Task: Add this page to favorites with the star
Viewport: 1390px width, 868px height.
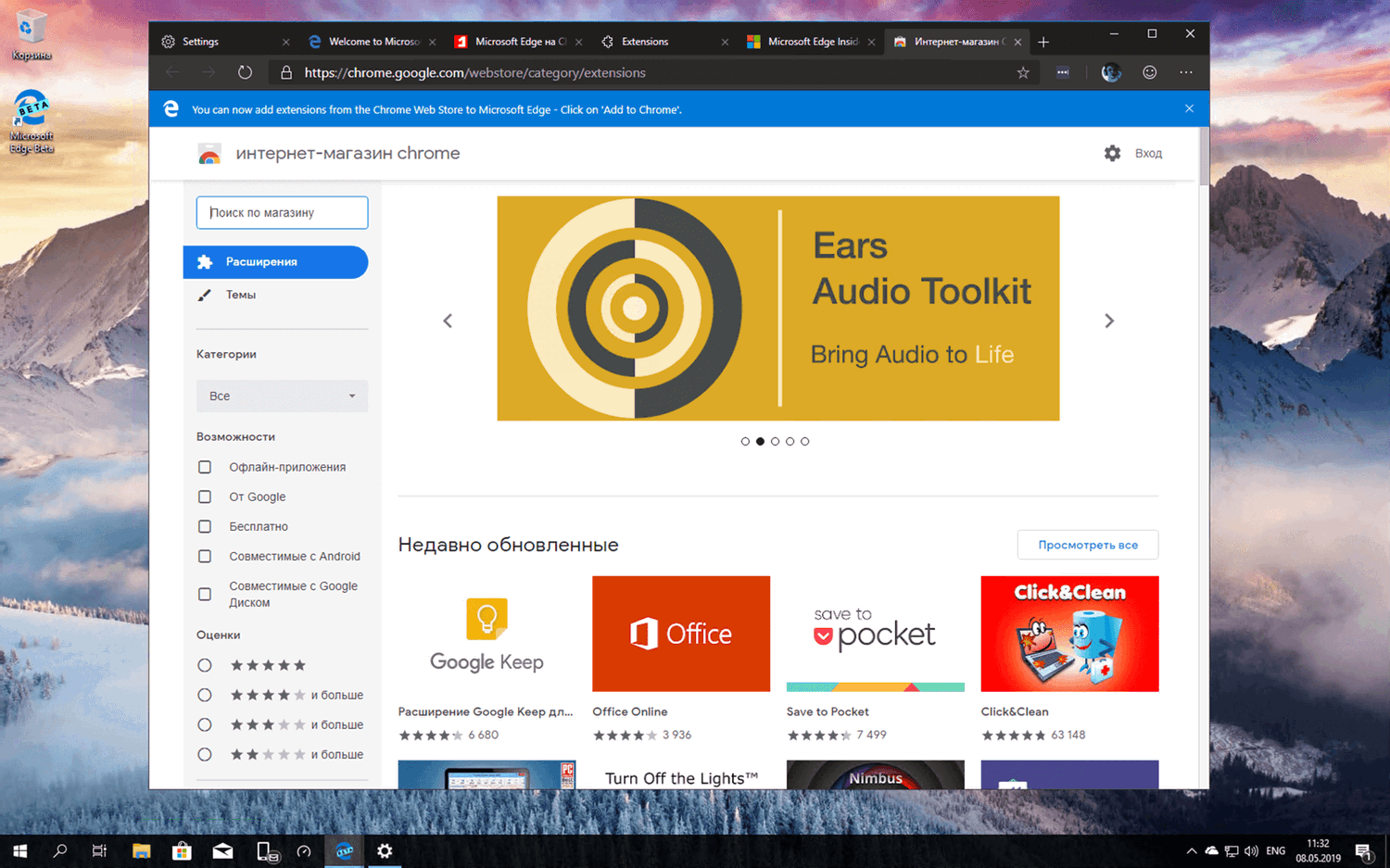Action: click(1023, 72)
